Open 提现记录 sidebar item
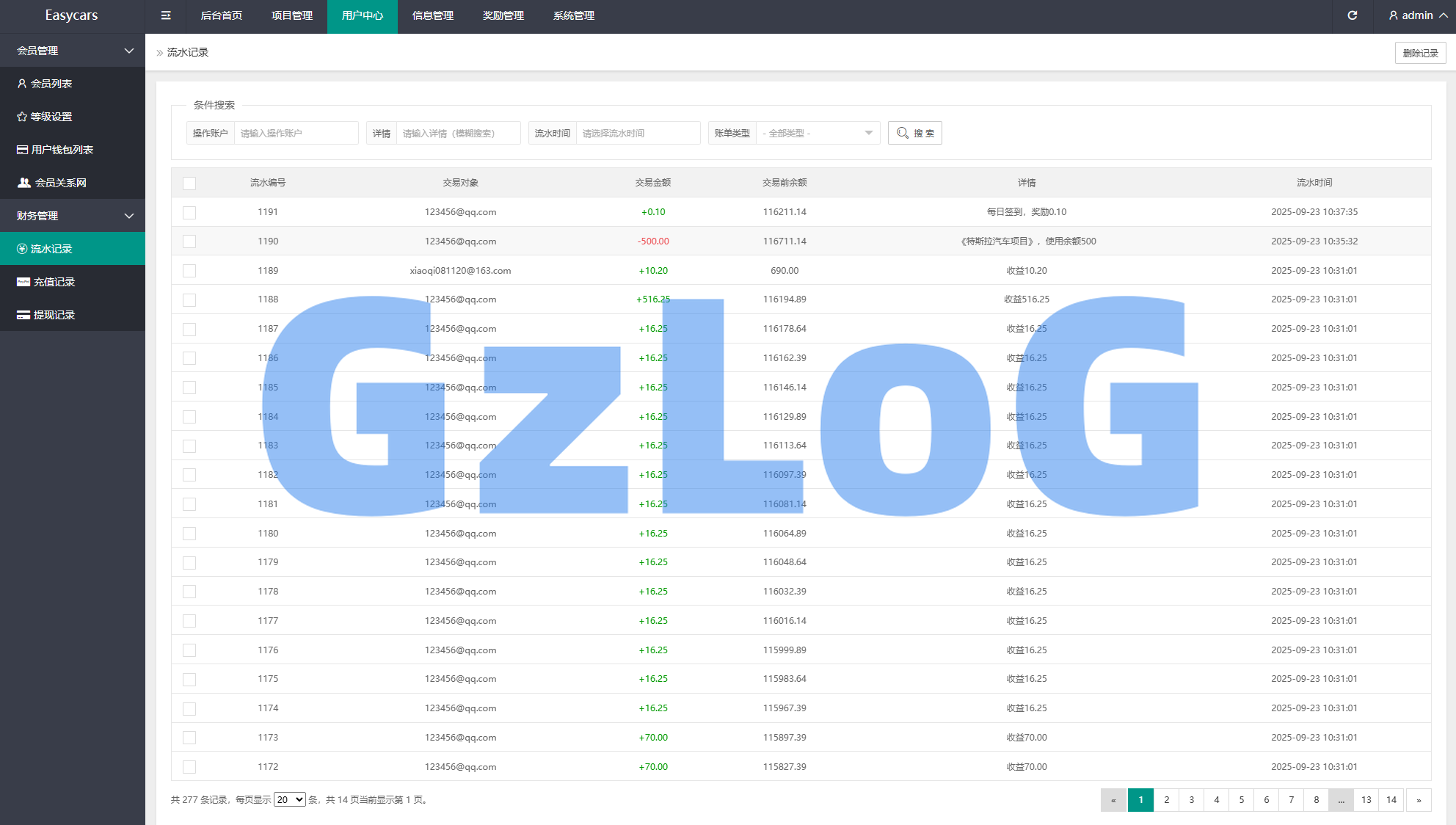This screenshot has height=825, width=1456. coord(54,315)
